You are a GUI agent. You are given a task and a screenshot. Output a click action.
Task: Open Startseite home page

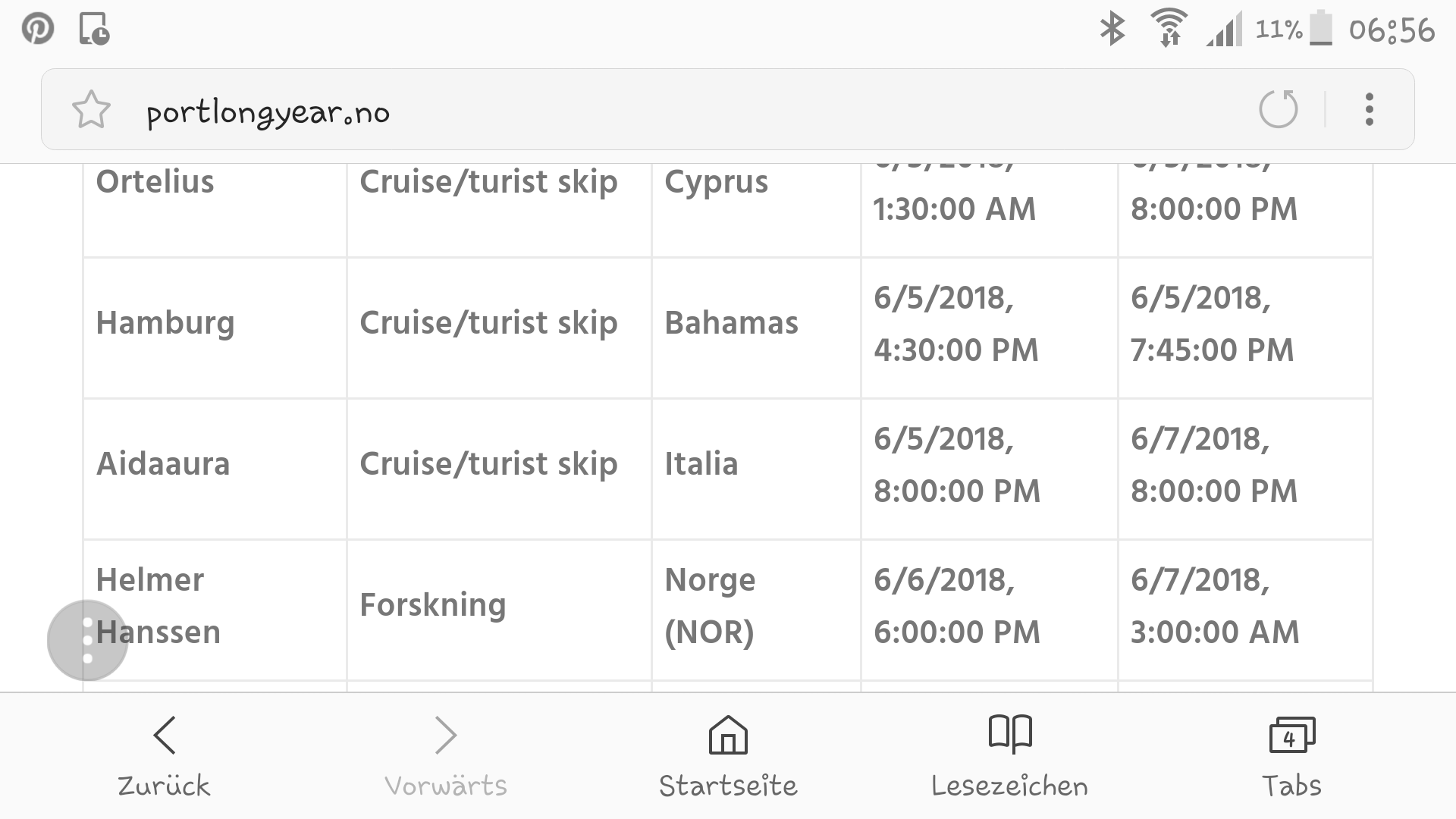coord(728,755)
